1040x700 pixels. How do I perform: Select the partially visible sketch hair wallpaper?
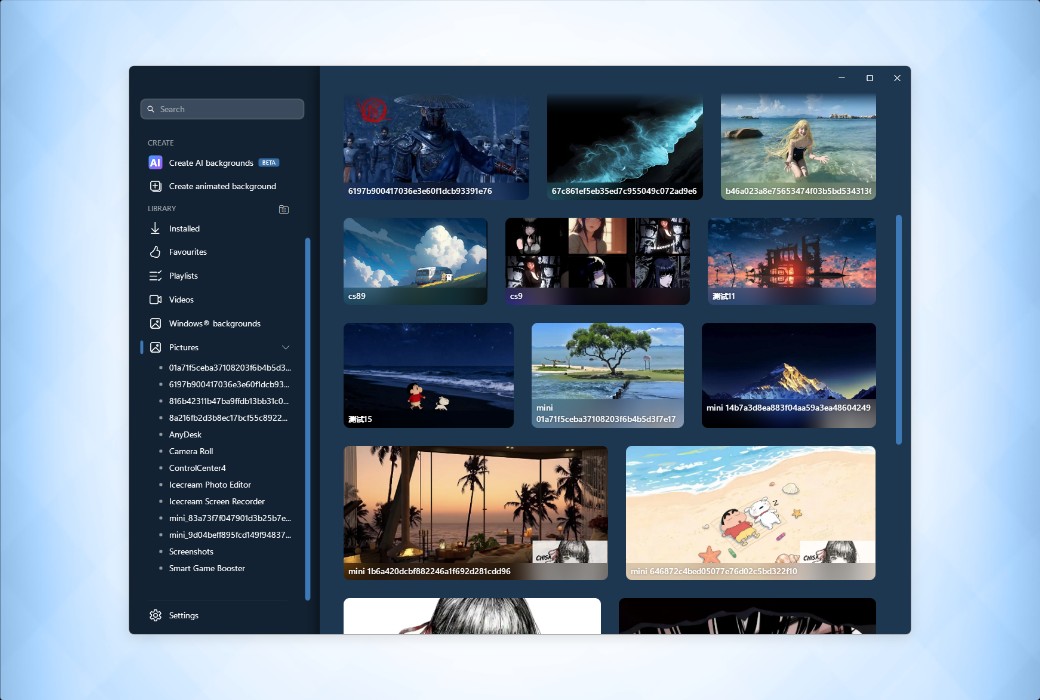[472, 616]
